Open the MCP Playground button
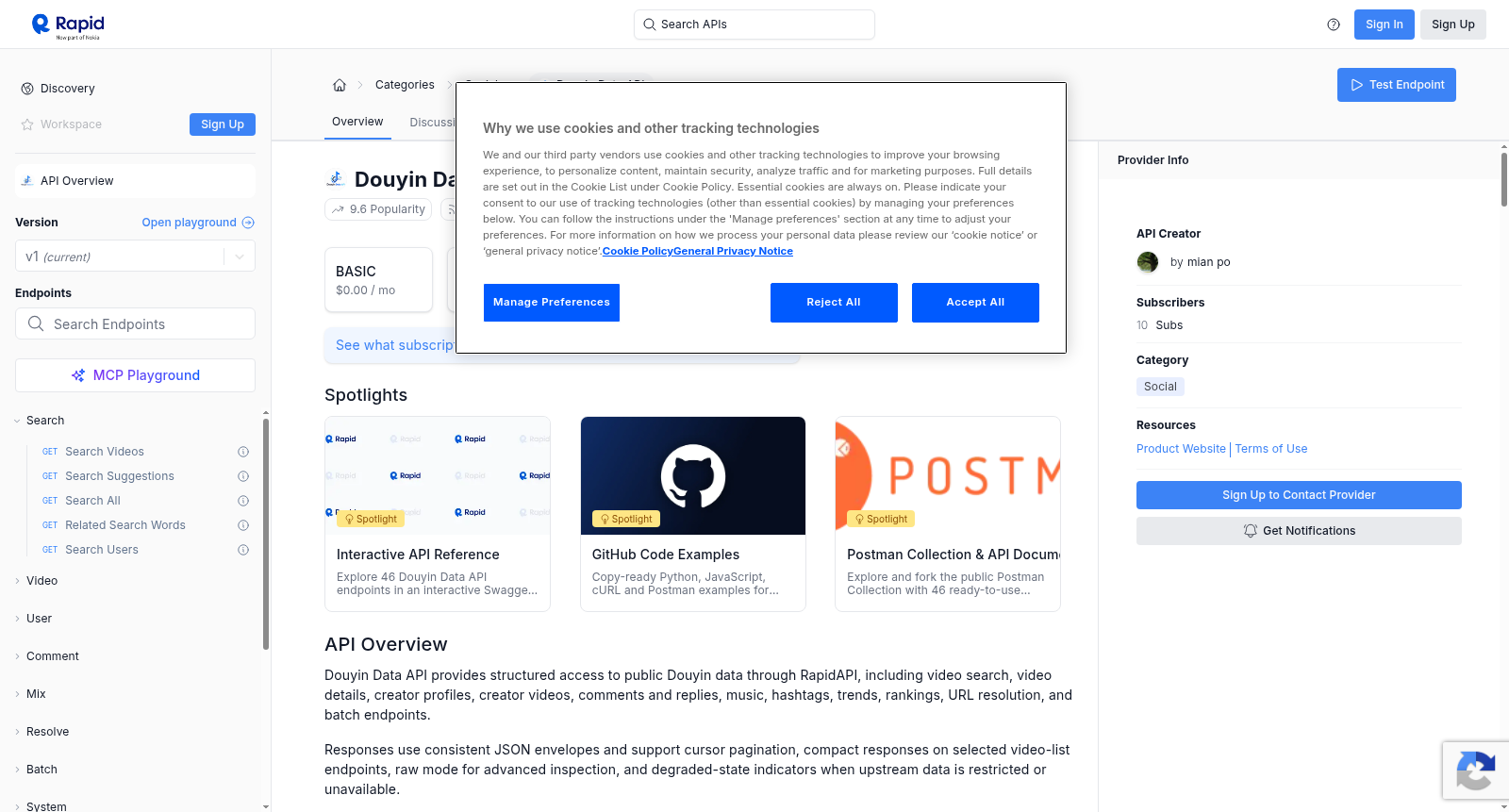This screenshot has height=812, width=1509. 135,375
